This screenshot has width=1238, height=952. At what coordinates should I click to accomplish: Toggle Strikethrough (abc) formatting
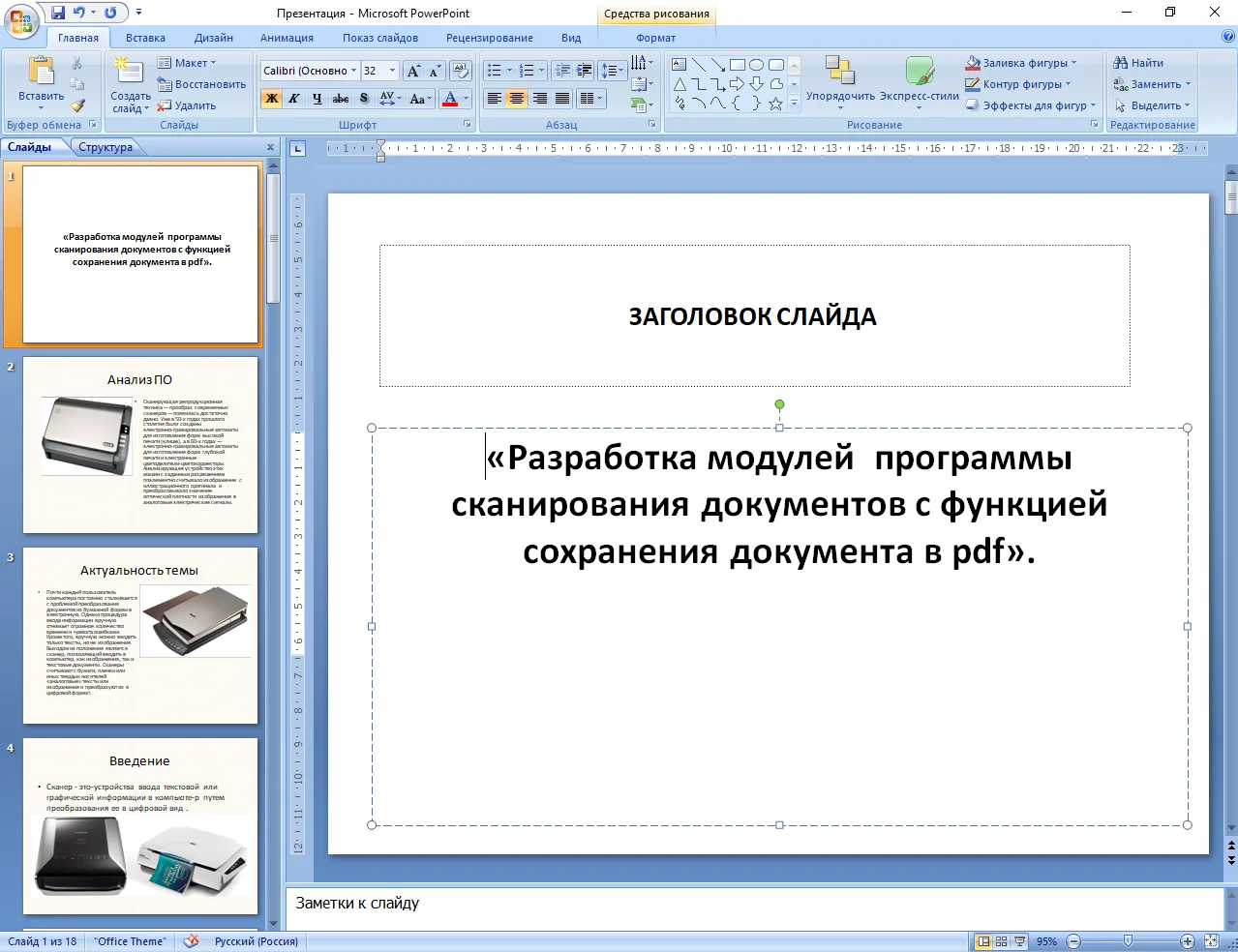coord(341,99)
